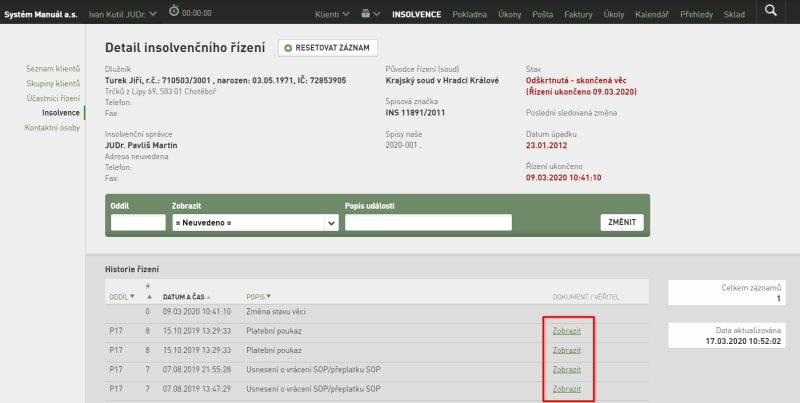Click the search magnifier icon
This screenshot has height=403, width=800.
(x=771, y=11)
